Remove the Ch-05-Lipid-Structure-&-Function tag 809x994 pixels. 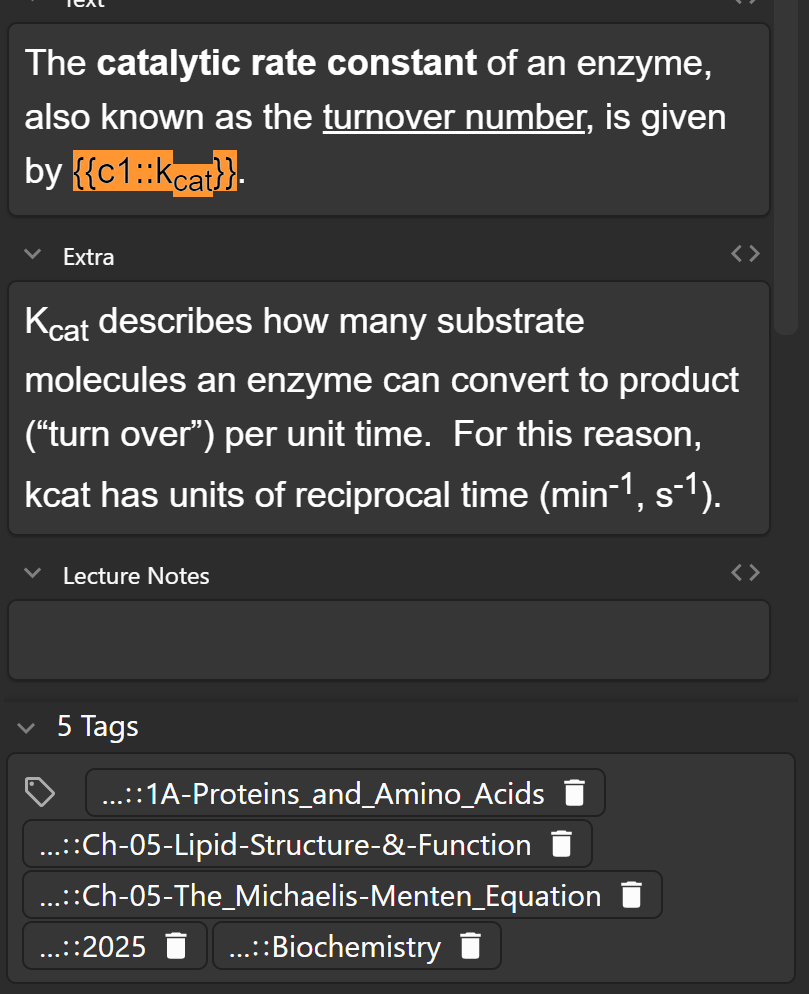[561, 845]
